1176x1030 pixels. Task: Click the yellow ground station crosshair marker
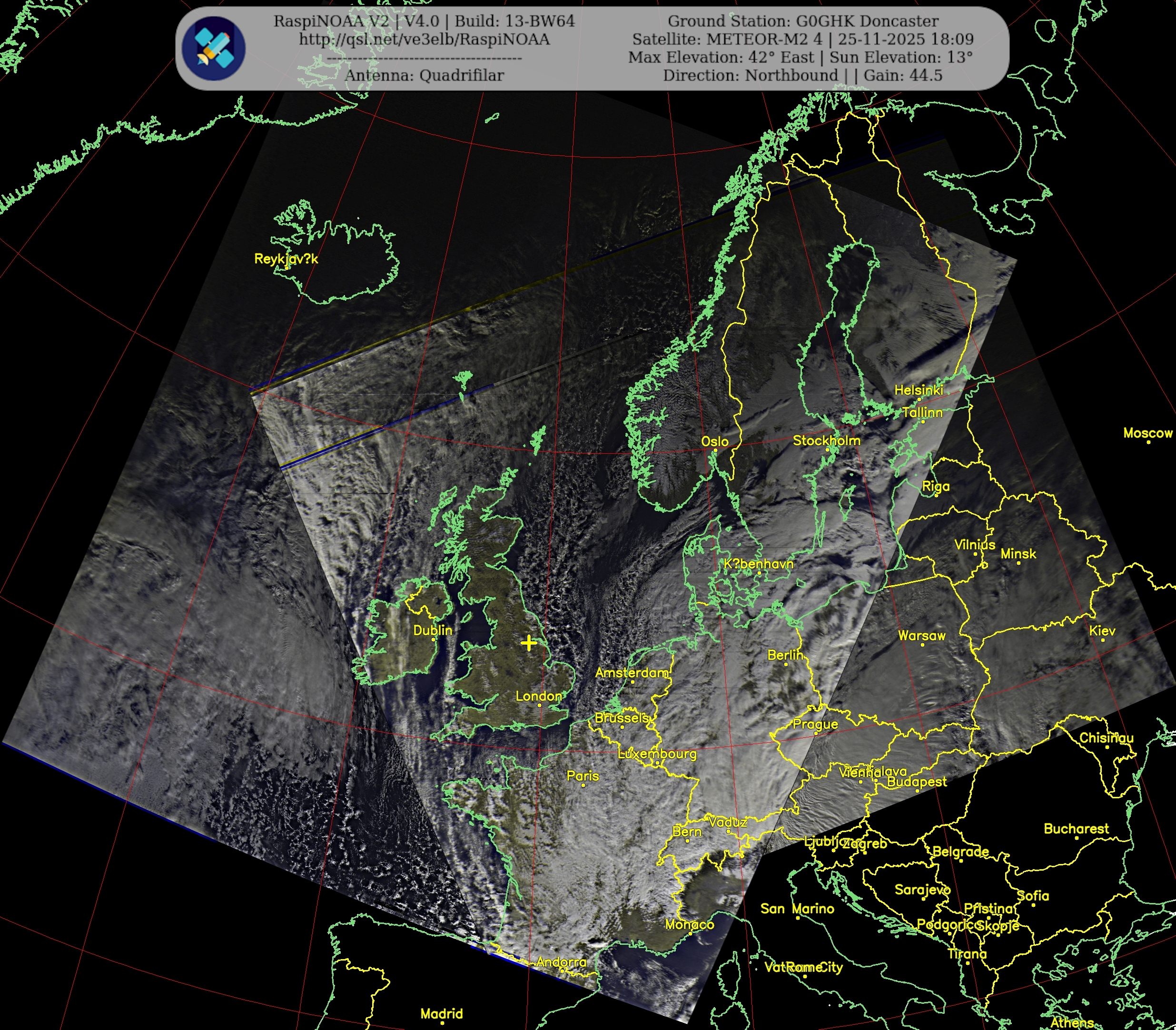528,643
